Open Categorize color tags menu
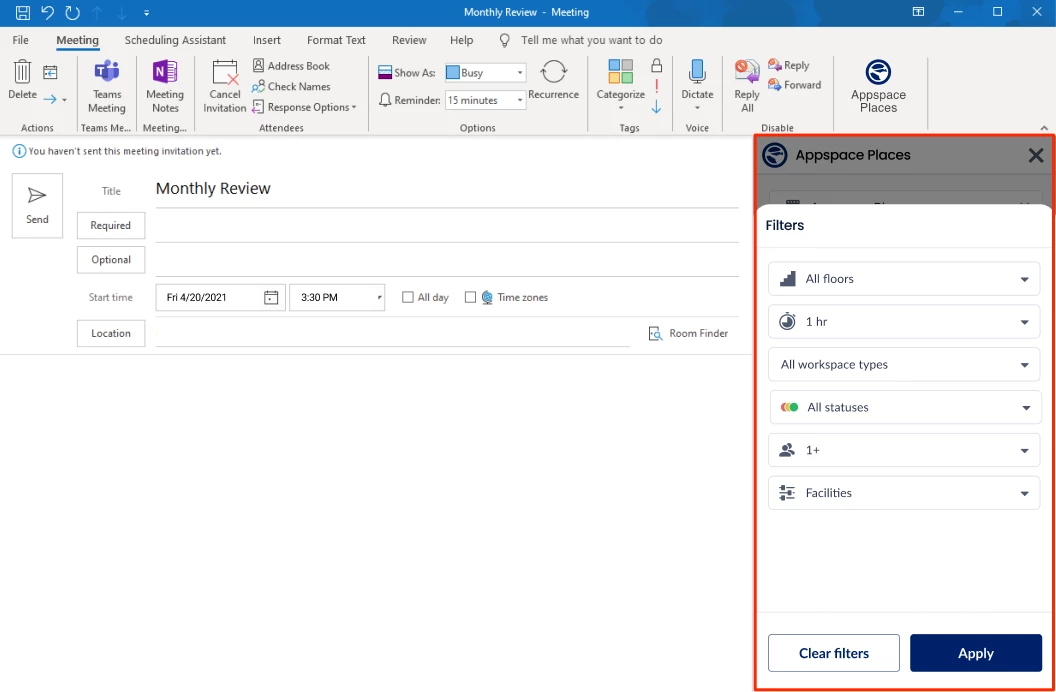This screenshot has height=692, width=1056. 621,85
